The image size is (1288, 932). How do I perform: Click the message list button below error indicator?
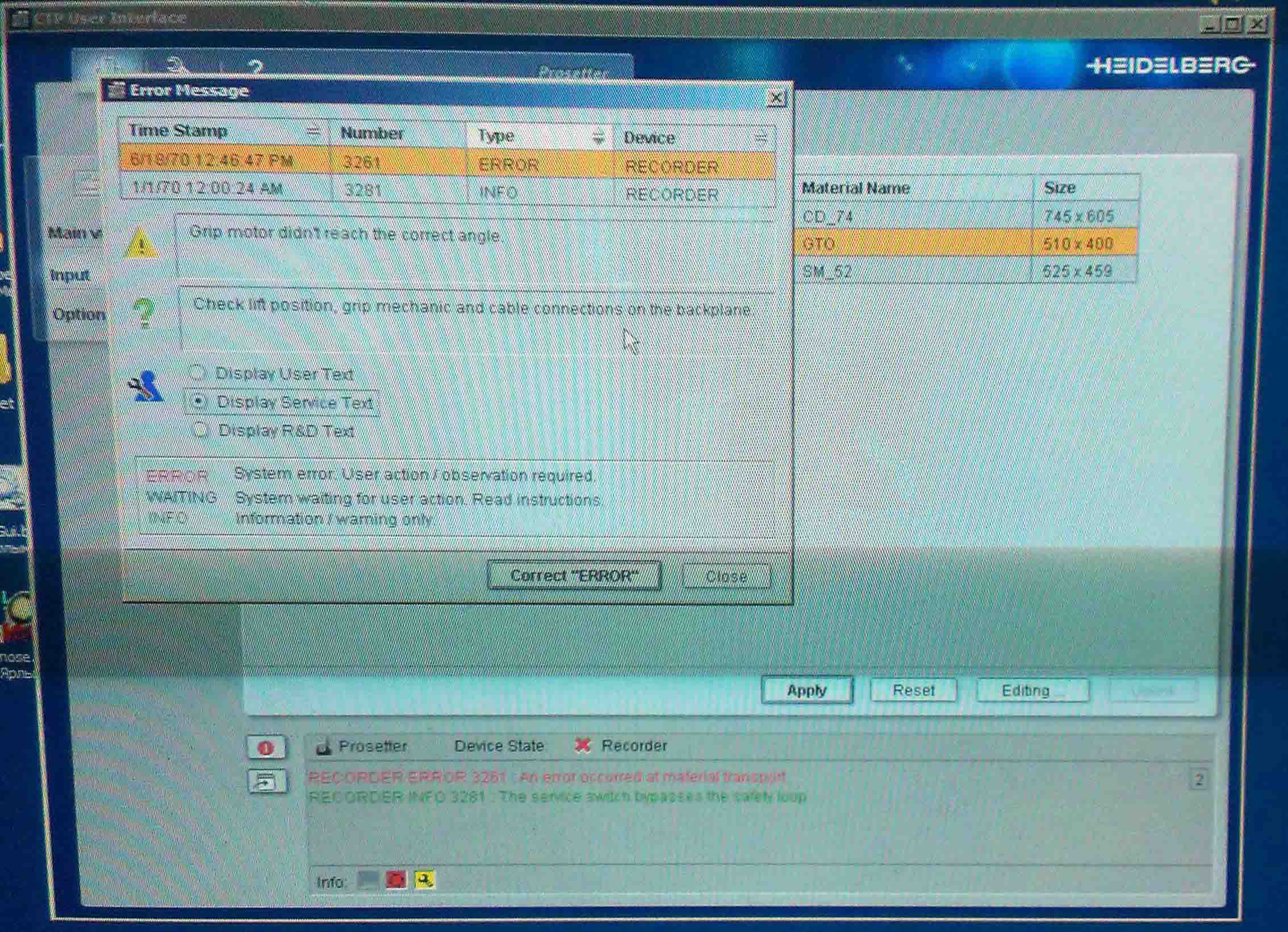click(x=267, y=782)
